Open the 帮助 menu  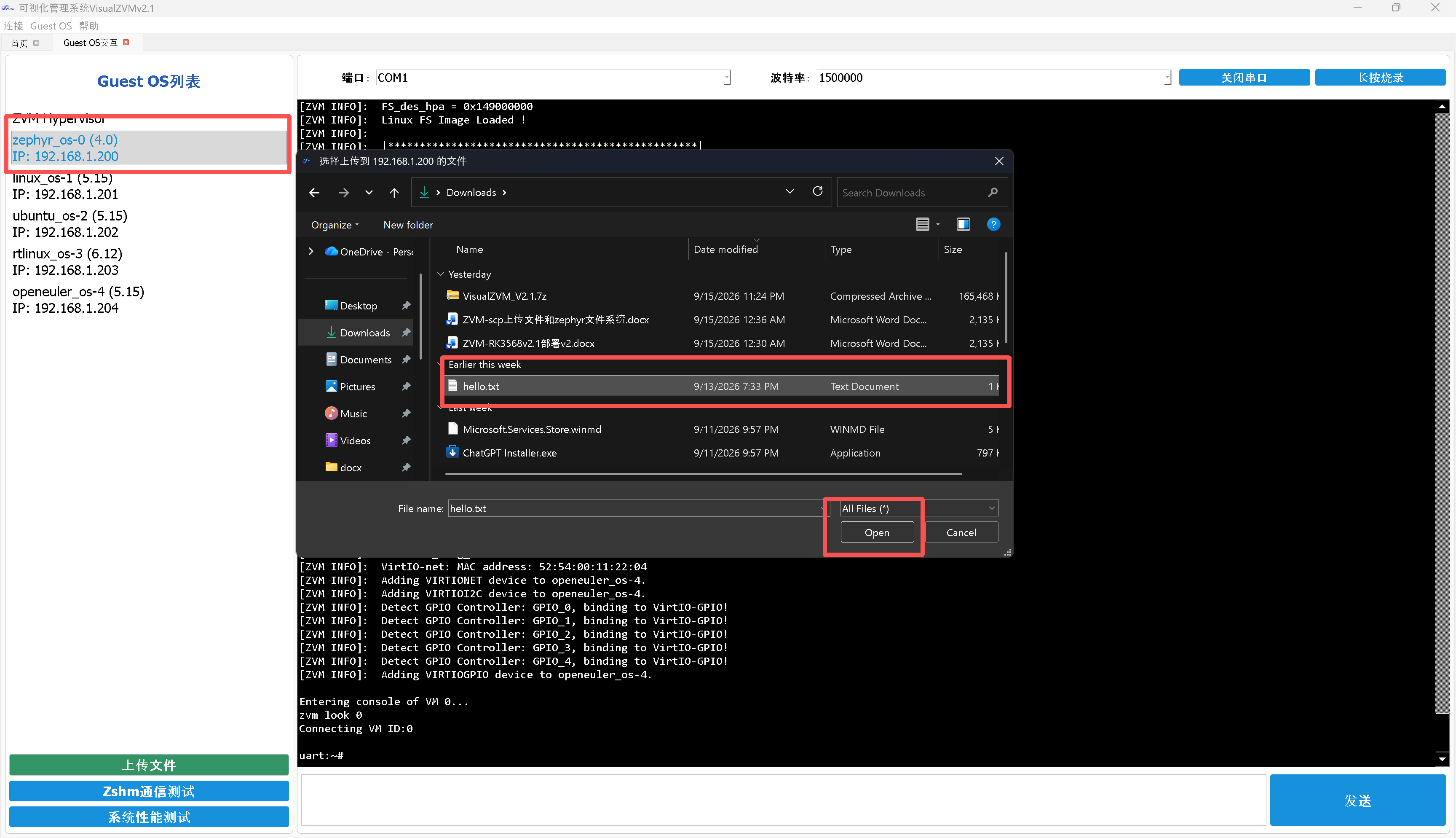[89, 26]
